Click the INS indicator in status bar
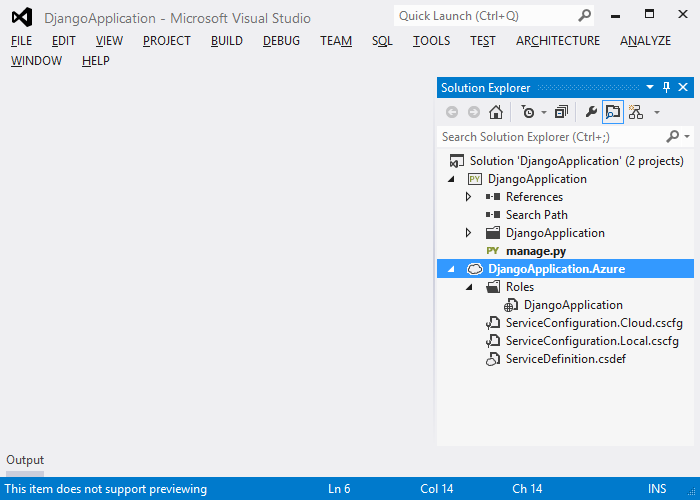The width and height of the screenshot is (700, 500). click(x=657, y=489)
